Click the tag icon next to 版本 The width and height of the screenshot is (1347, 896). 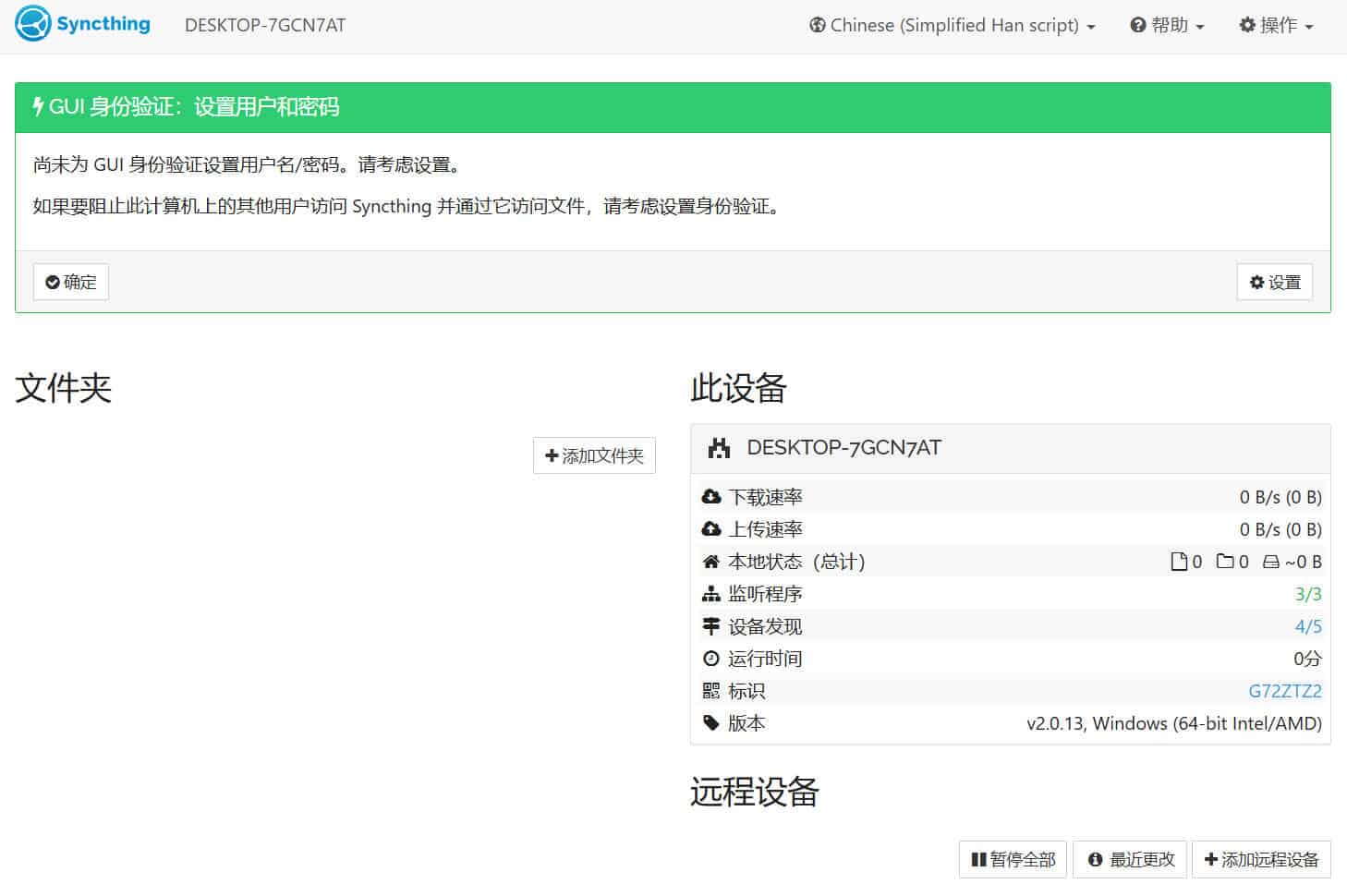pos(711,722)
